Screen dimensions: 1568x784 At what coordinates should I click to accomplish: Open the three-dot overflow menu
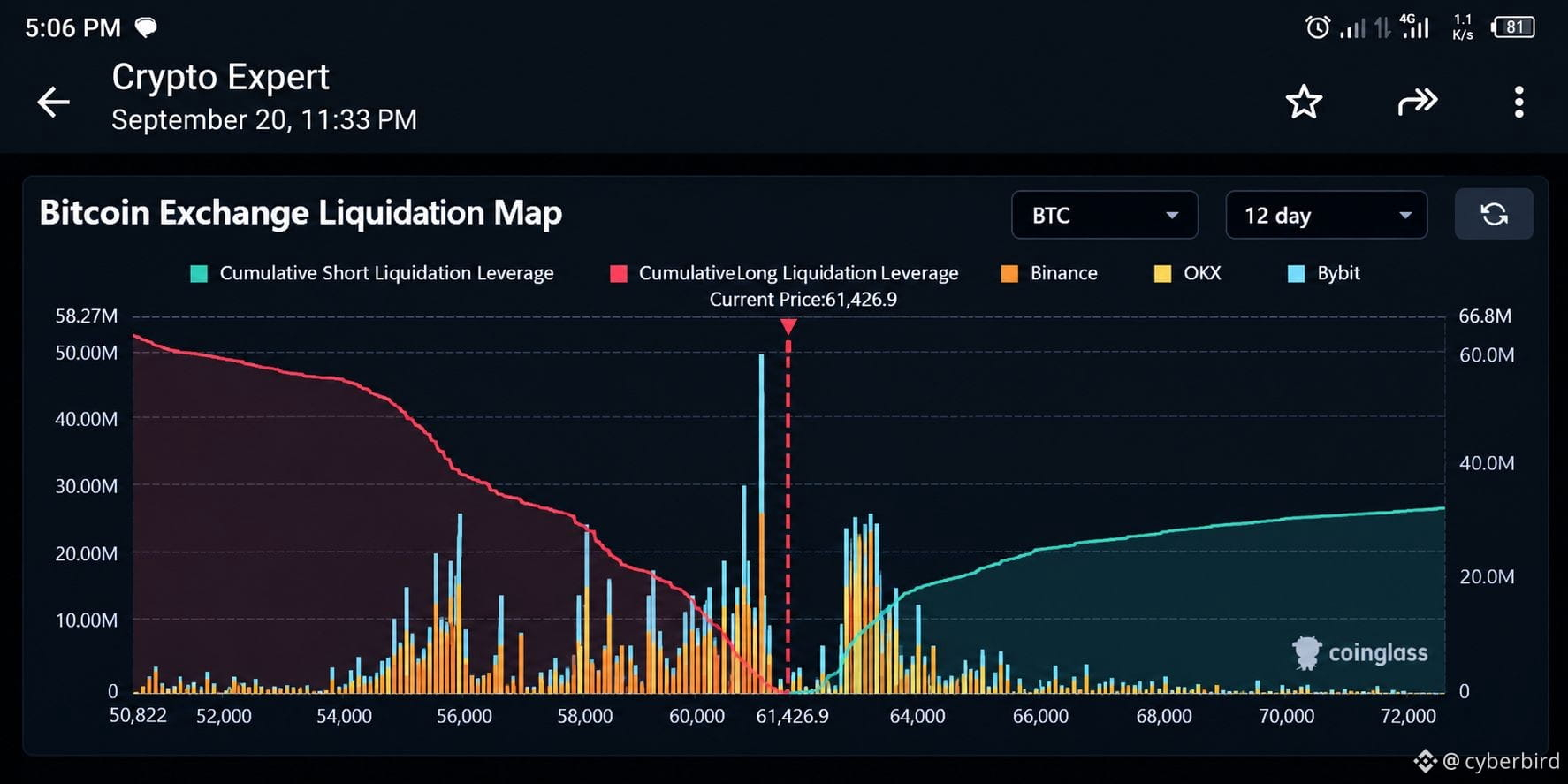pyautogui.click(x=1519, y=102)
